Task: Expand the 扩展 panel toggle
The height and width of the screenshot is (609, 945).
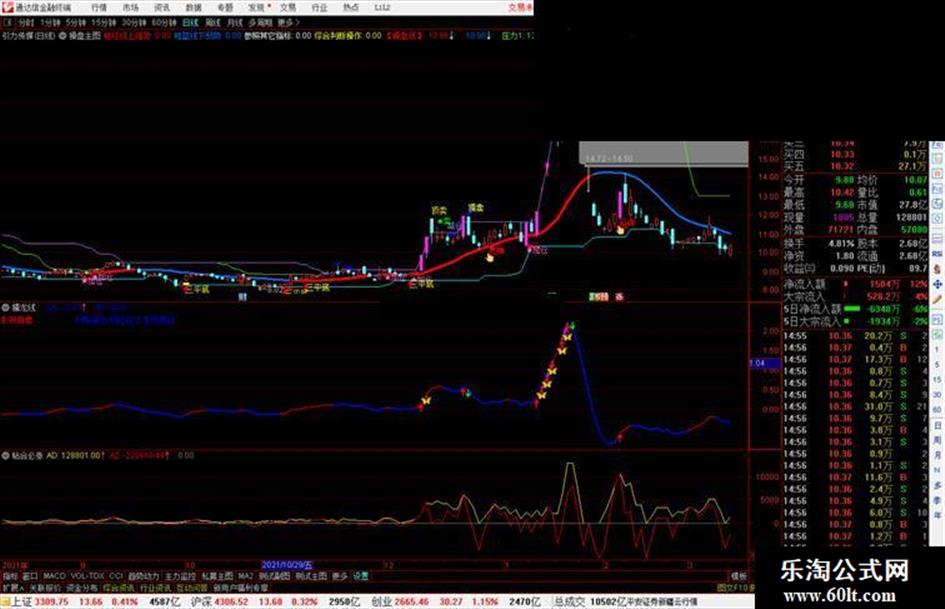Action: 12,587
